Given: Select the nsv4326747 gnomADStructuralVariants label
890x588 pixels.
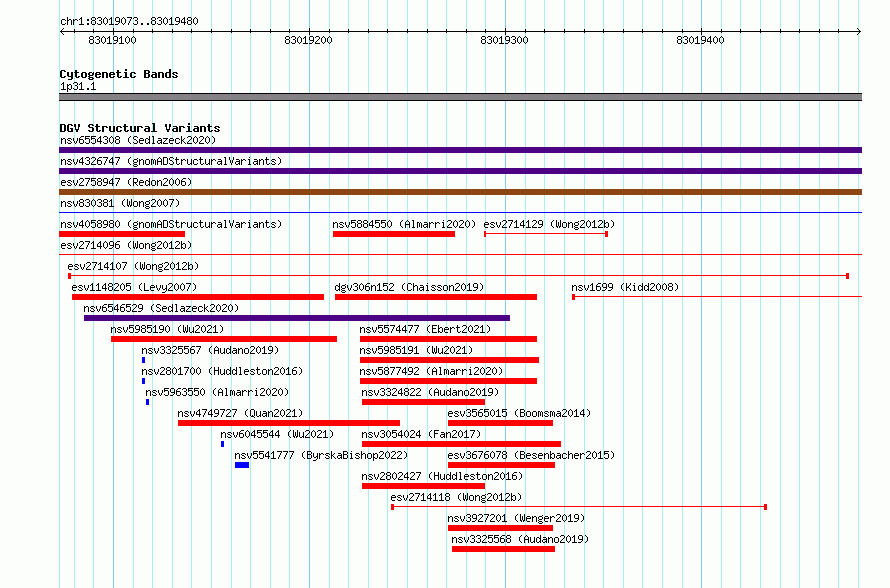Looking at the screenshot, I should [171, 161].
